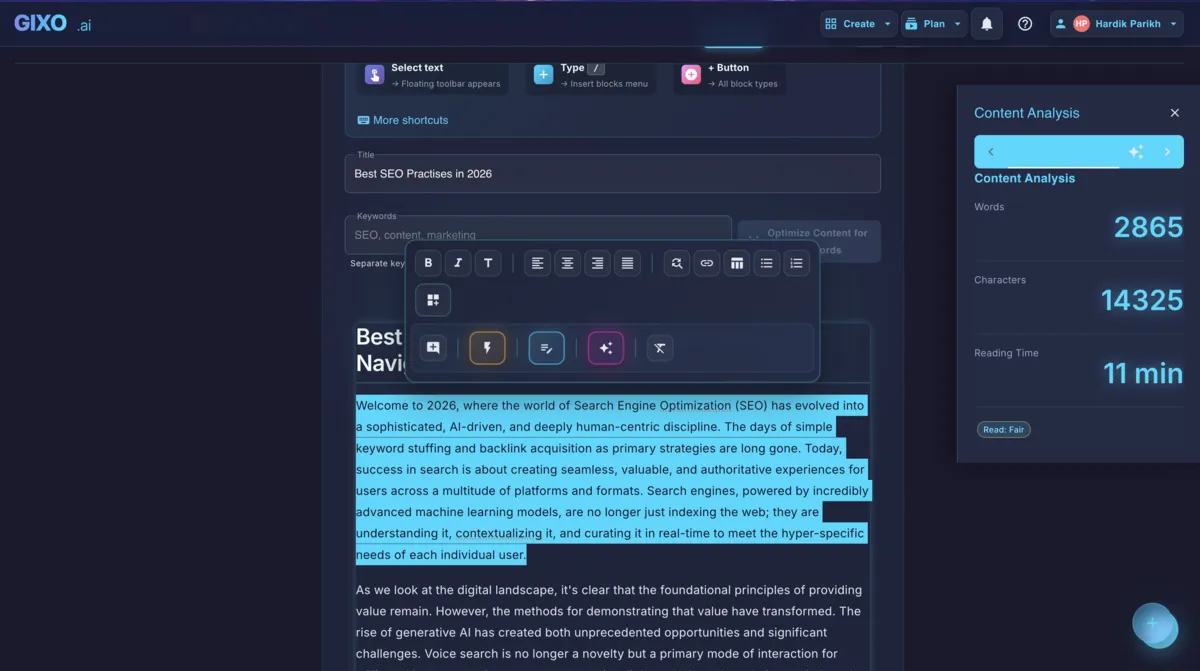The image size is (1200, 671).
Task: Align the text to center
Action: (x=567, y=262)
